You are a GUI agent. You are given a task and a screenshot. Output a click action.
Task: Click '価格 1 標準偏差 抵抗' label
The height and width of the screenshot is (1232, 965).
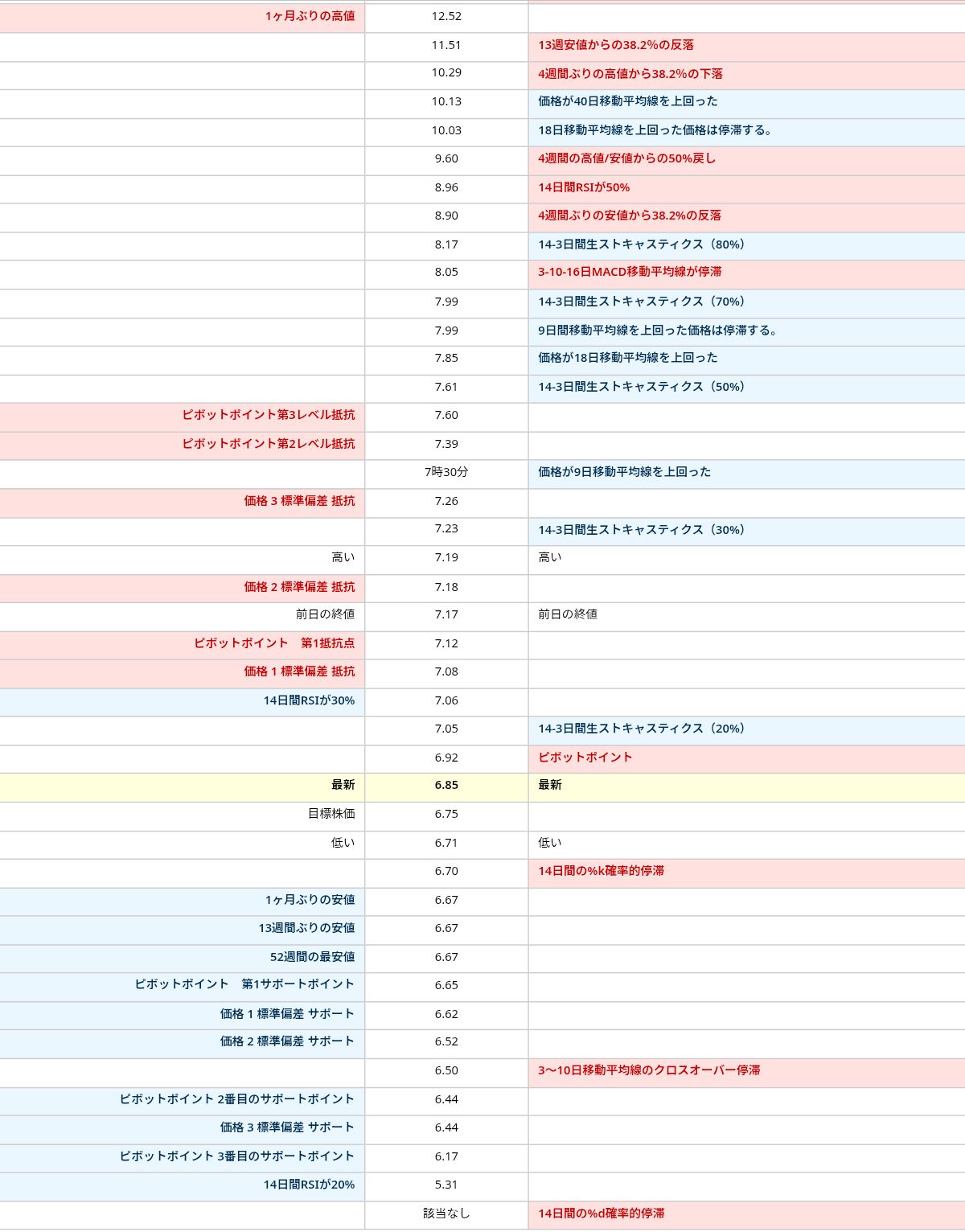pos(299,671)
